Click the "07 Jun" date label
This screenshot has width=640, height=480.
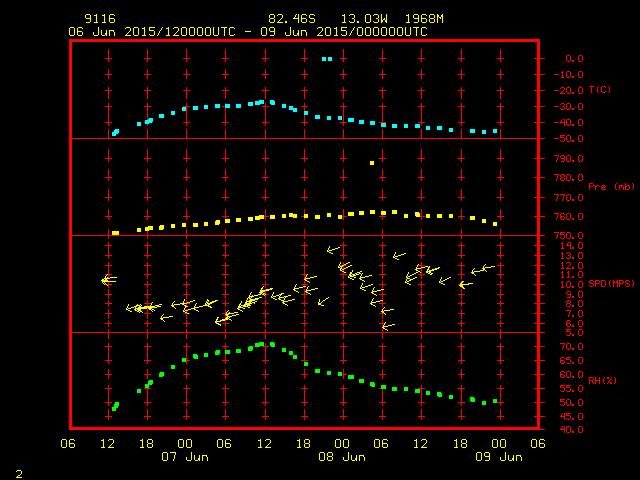coord(185,457)
